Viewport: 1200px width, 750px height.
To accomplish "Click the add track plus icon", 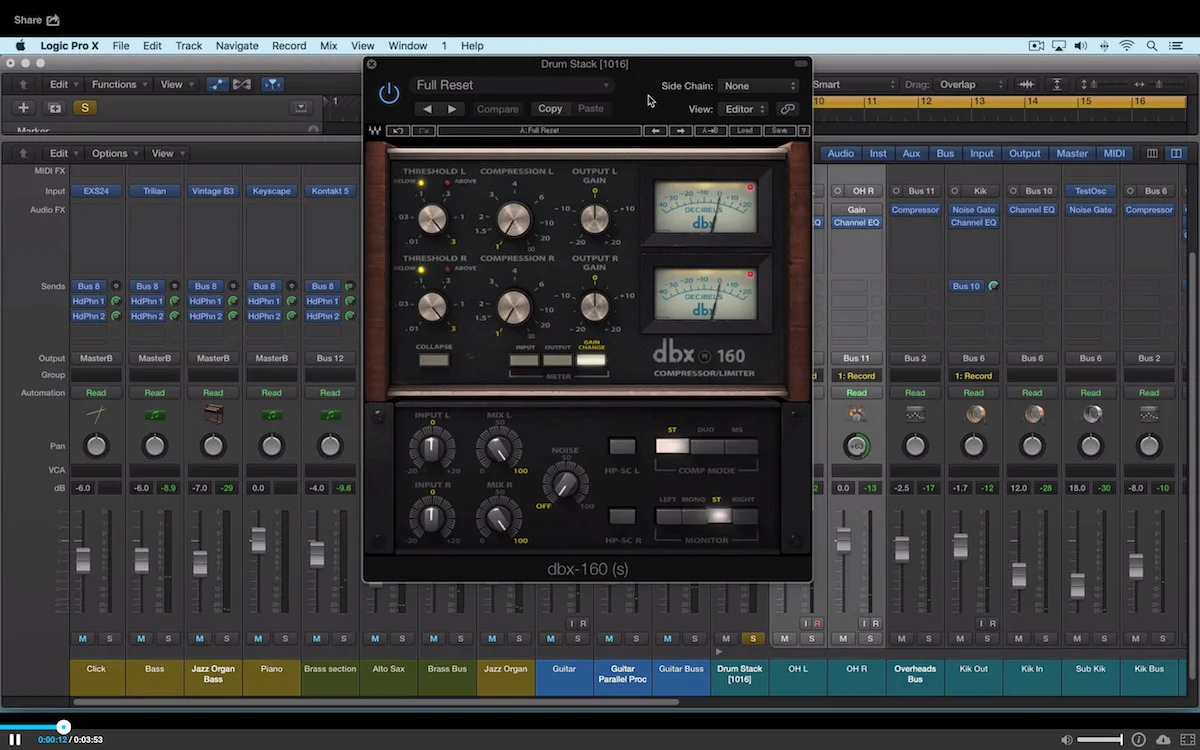I will (22, 107).
